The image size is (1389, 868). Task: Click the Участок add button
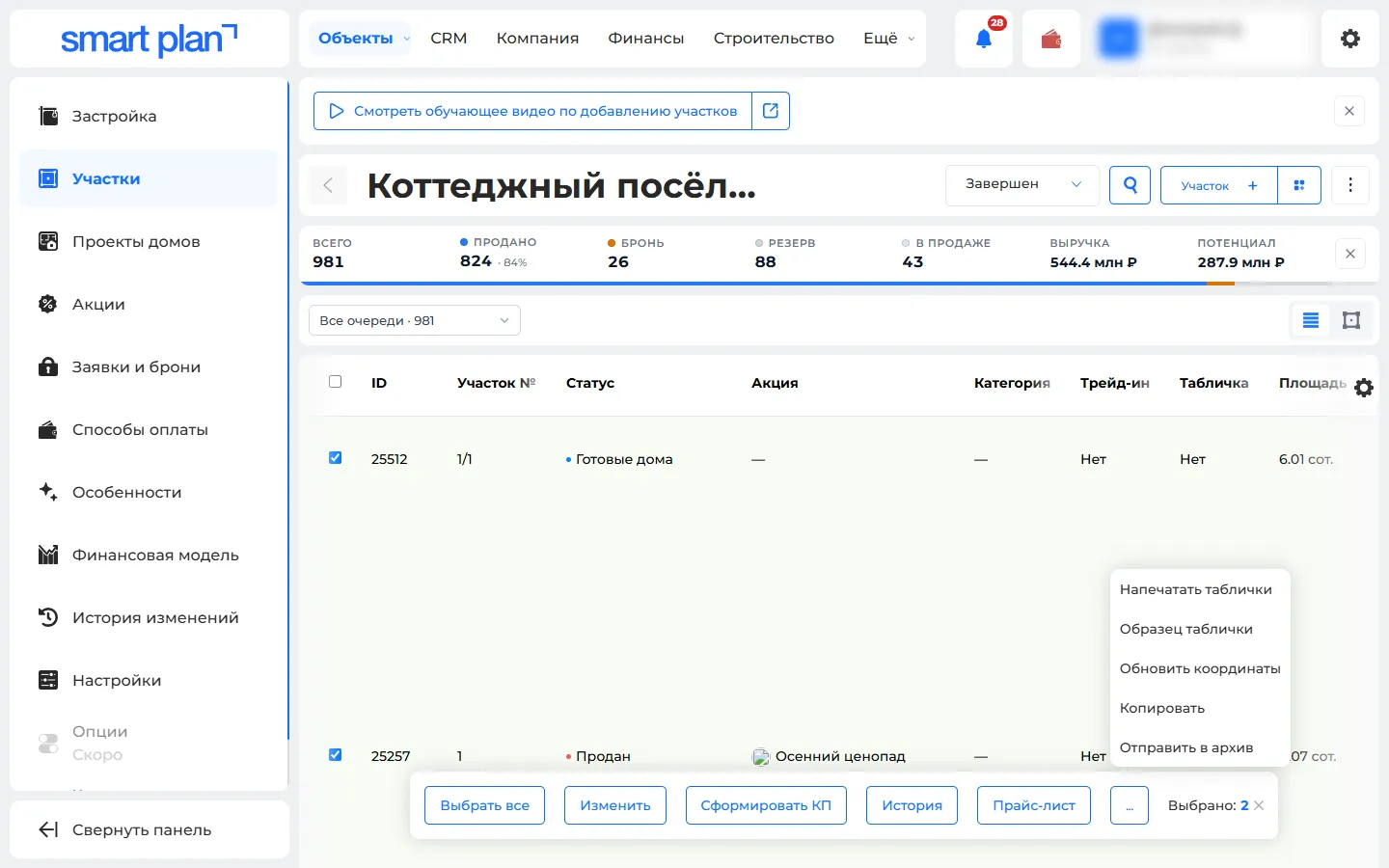click(x=1219, y=185)
